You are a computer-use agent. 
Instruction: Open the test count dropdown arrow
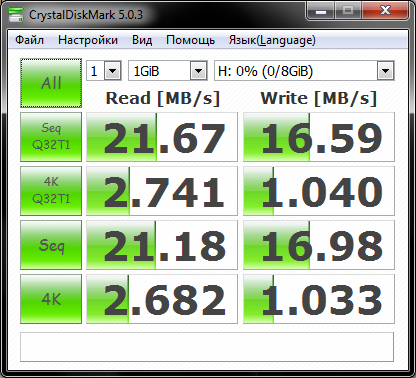tap(112, 71)
